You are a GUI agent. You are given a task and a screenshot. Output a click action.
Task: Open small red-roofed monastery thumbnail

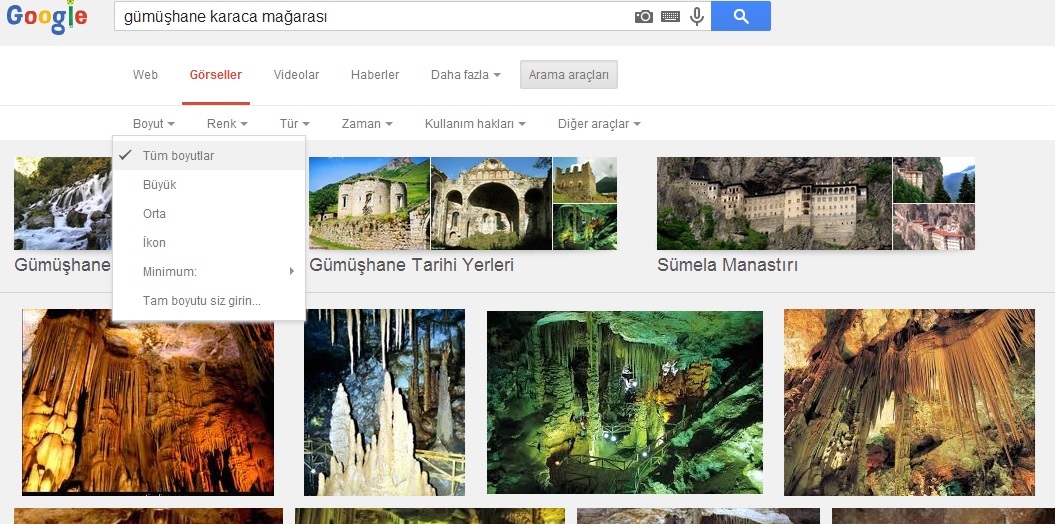(x=934, y=227)
